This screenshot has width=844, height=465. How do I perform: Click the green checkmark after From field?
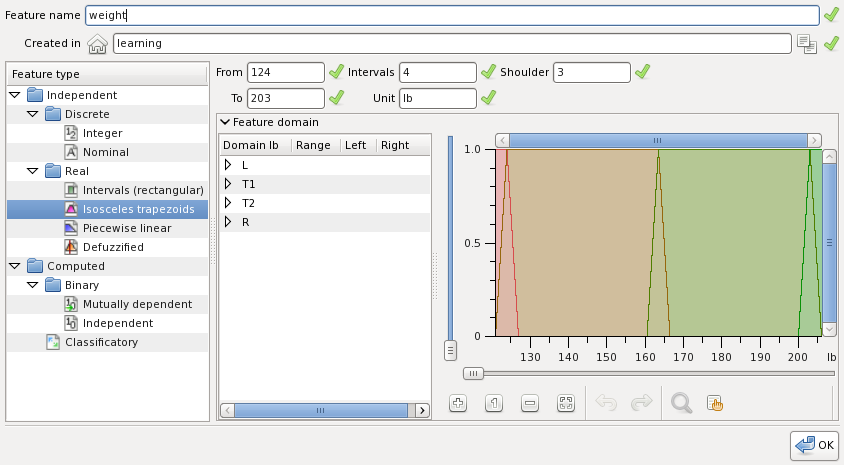click(336, 72)
